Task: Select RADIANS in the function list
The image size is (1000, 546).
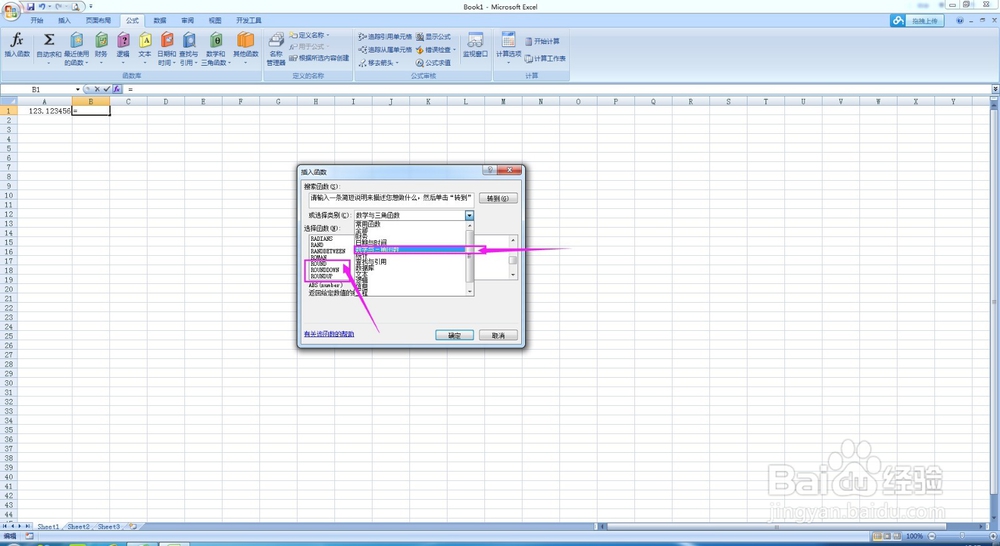Action: point(321,239)
